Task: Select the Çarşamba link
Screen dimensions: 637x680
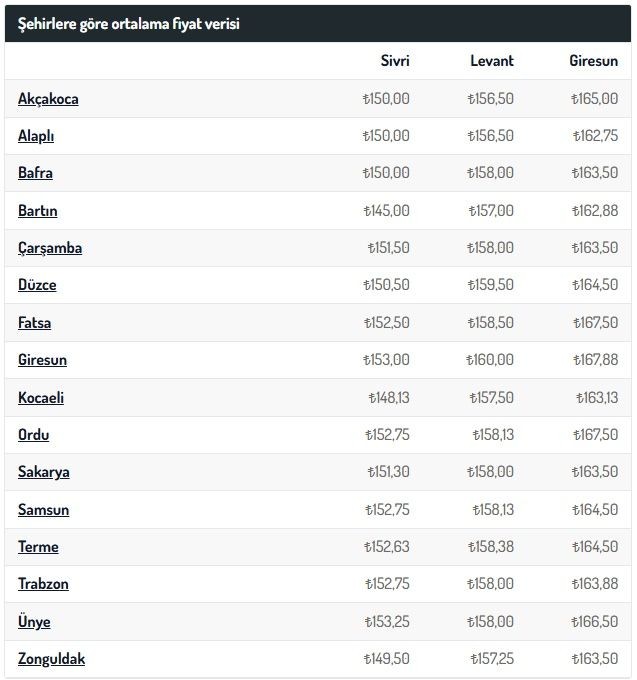Action: tap(50, 248)
